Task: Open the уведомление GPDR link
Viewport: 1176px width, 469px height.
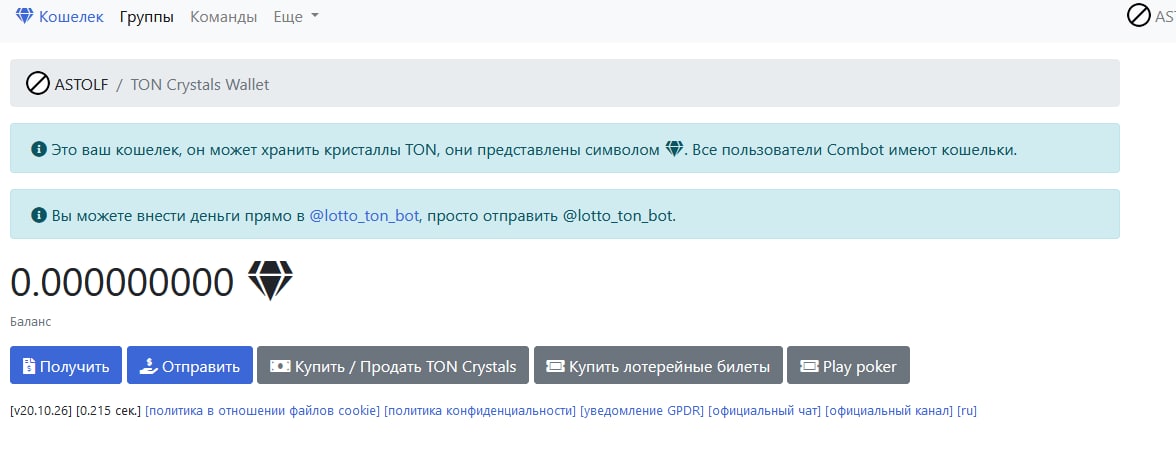Action: [642, 411]
